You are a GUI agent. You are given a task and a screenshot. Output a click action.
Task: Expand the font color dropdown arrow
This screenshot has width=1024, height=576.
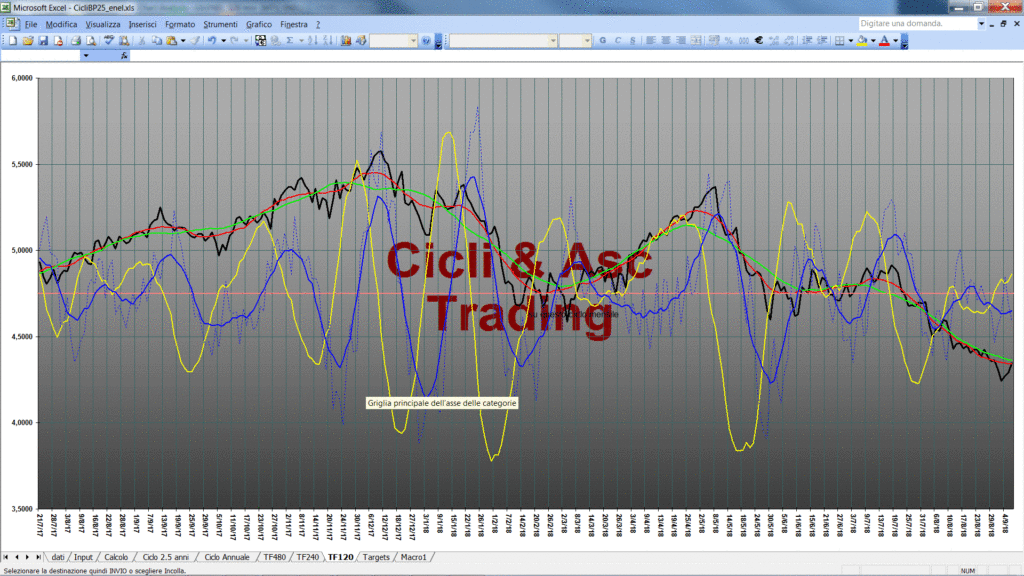point(895,40)
